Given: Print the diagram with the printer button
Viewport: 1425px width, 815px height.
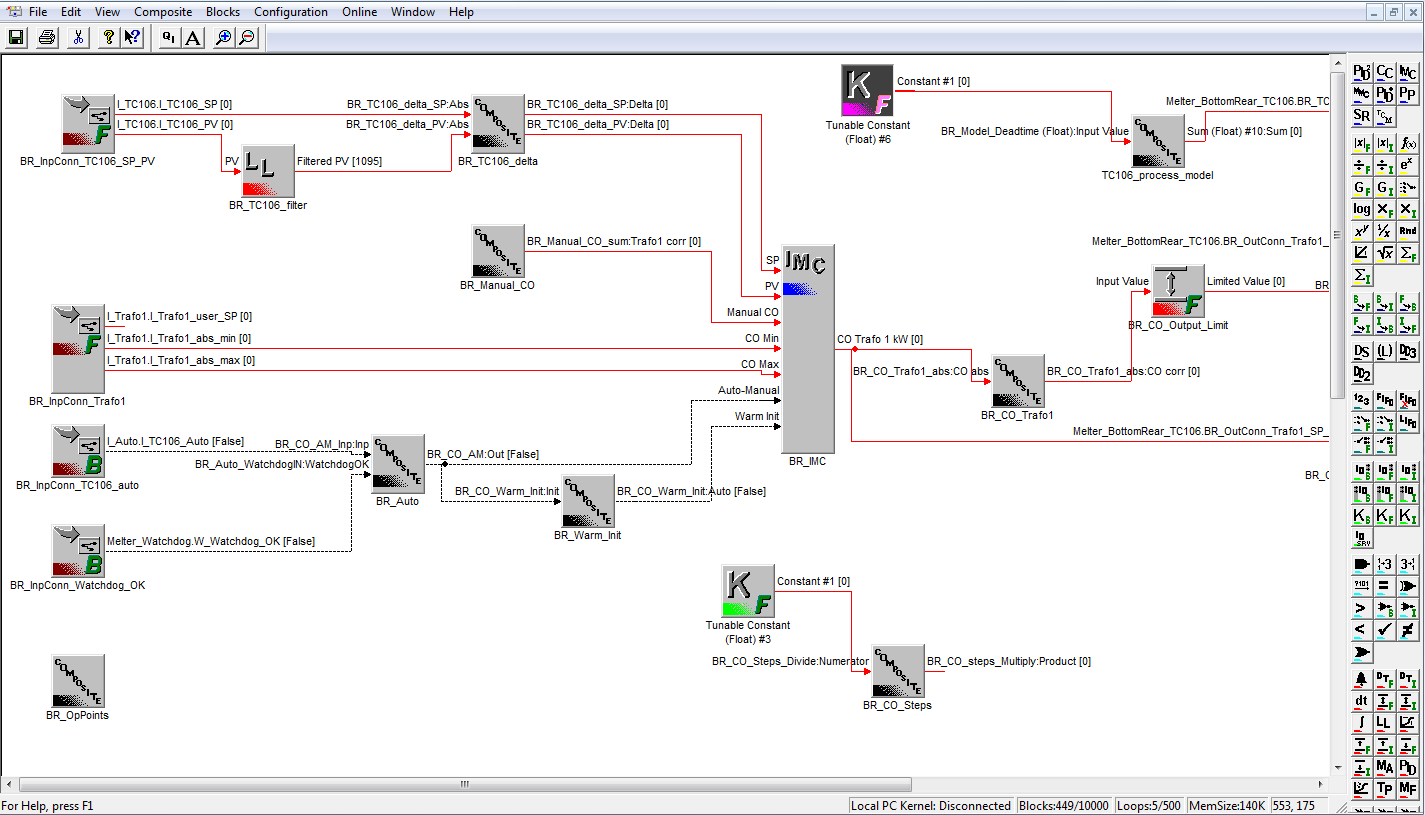Looking at the screenshot, I should (x=45, y=37).
